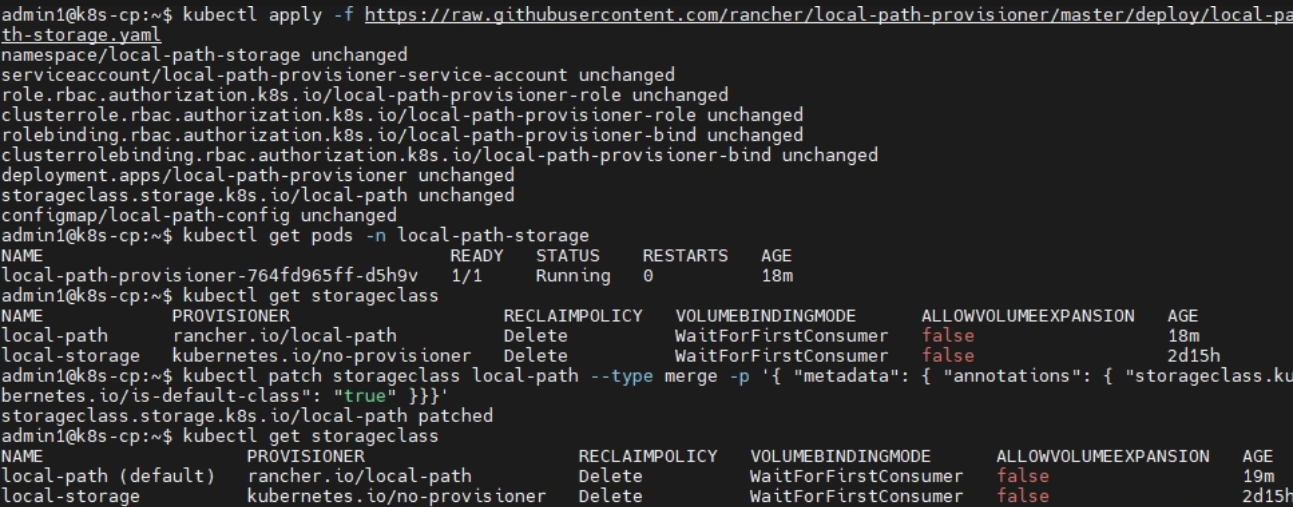Click the '19m' age value
This screenshot has width=1293, height=507.
click(x=1258, y=476)
